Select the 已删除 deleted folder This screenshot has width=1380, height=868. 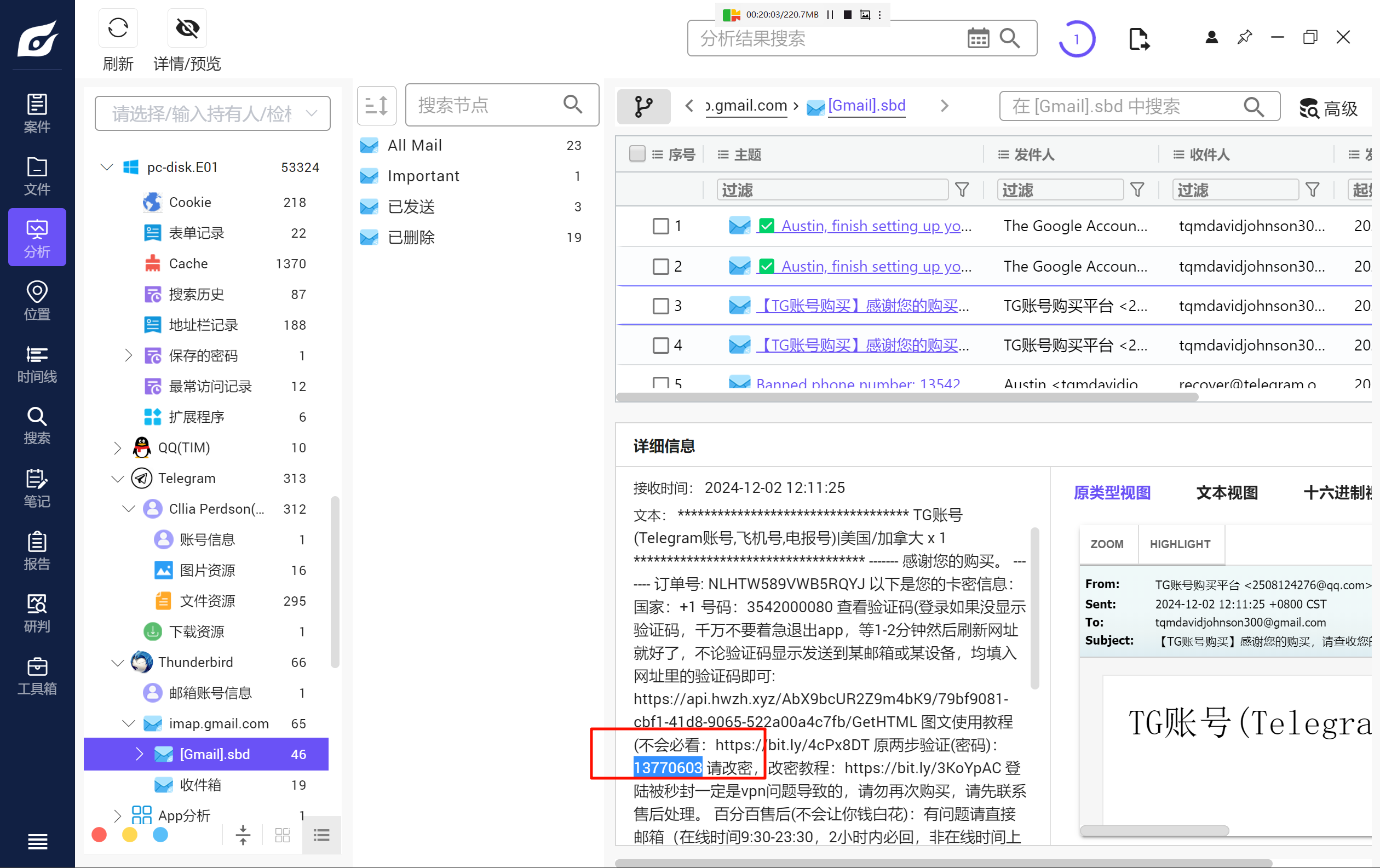click(476, 237)
